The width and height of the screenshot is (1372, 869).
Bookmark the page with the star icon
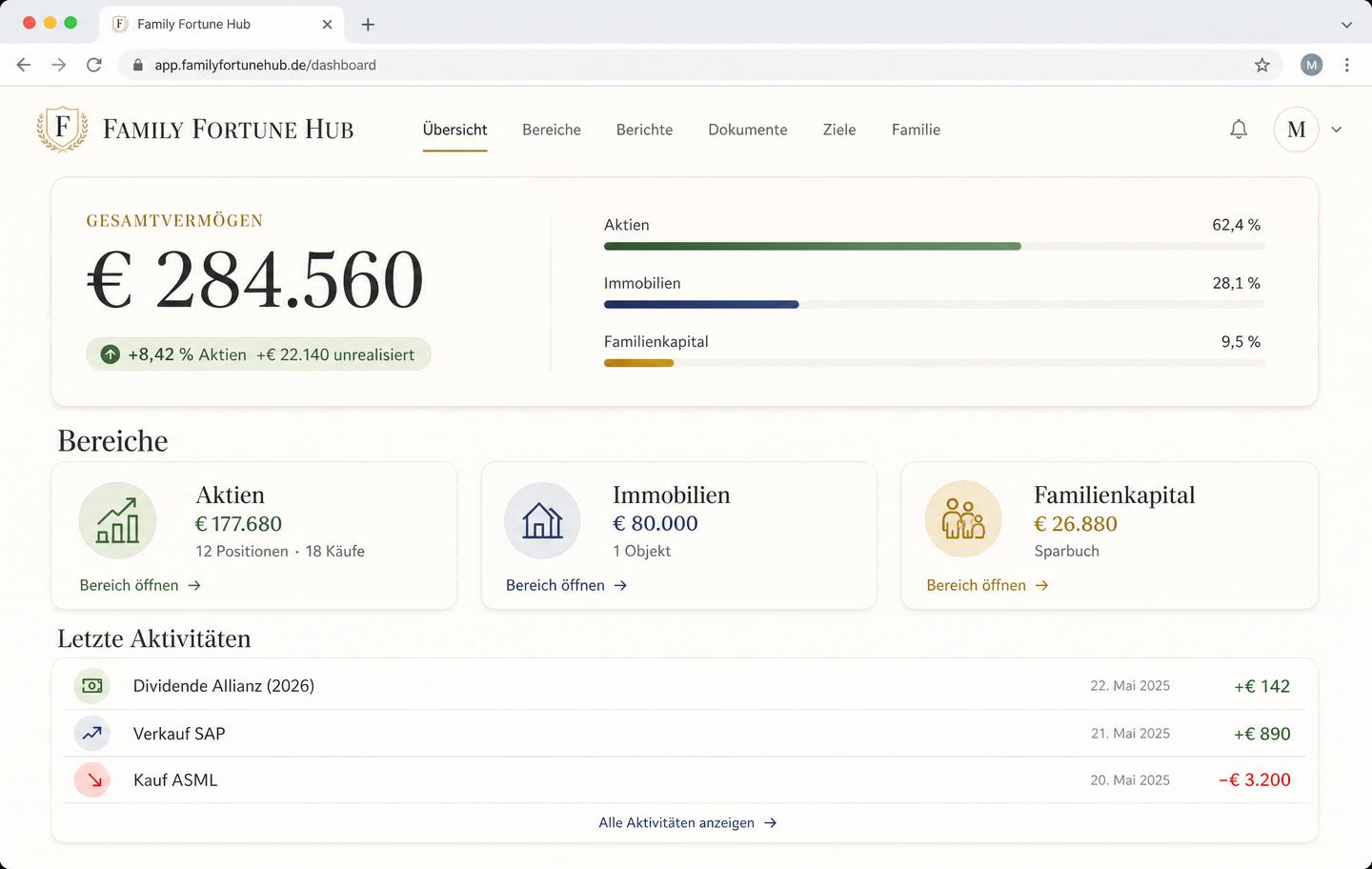coord(1262,65)
